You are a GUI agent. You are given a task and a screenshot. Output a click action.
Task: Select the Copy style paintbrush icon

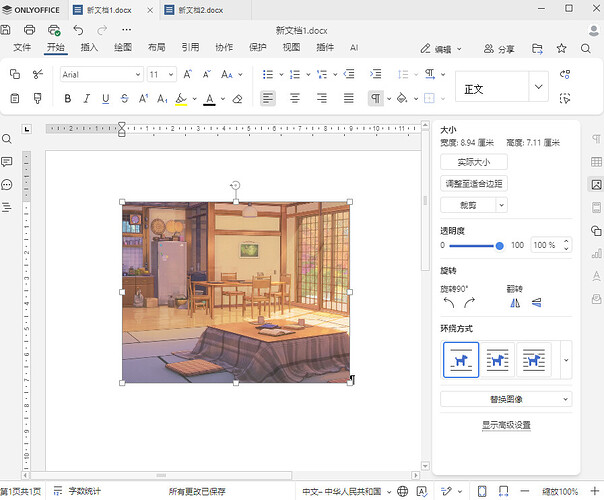pyautogui.click(x=37, y=99)
